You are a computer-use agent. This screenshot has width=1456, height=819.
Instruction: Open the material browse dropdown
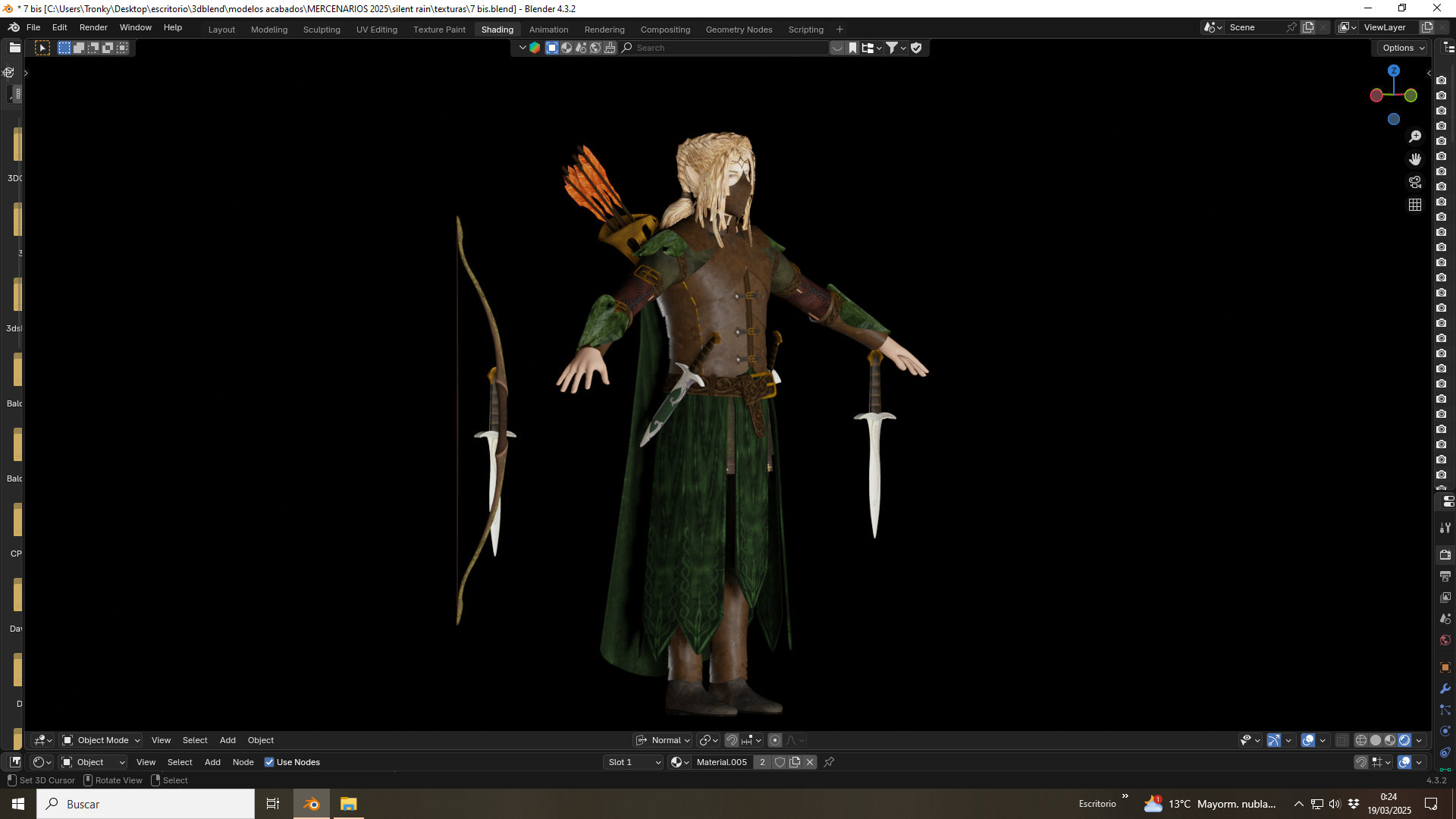click(679, 762)
